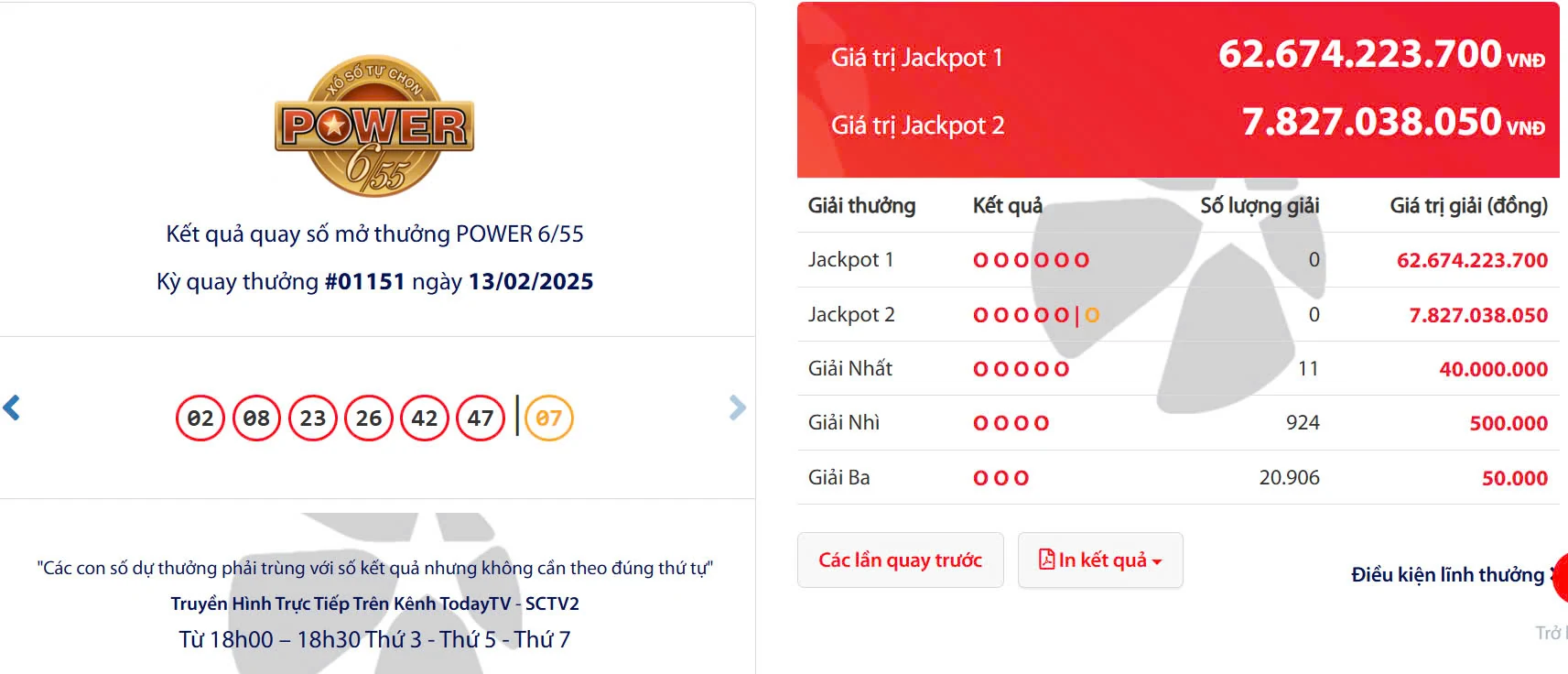Select the PDF icon inside In kết quả button
This screenshot has width=1568, height=674.
pyautogui.click(x=1049, y=560)
